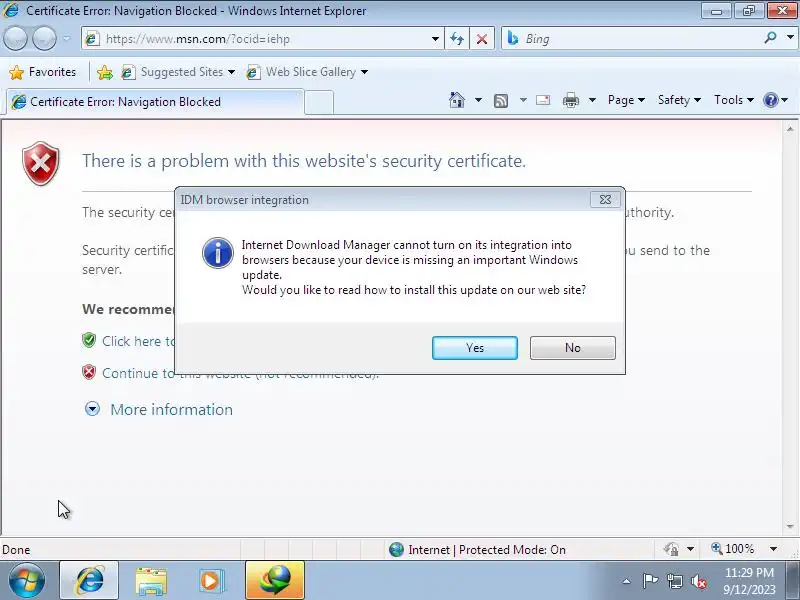
Task: Click the More information link text
Action: click(171, 410)
